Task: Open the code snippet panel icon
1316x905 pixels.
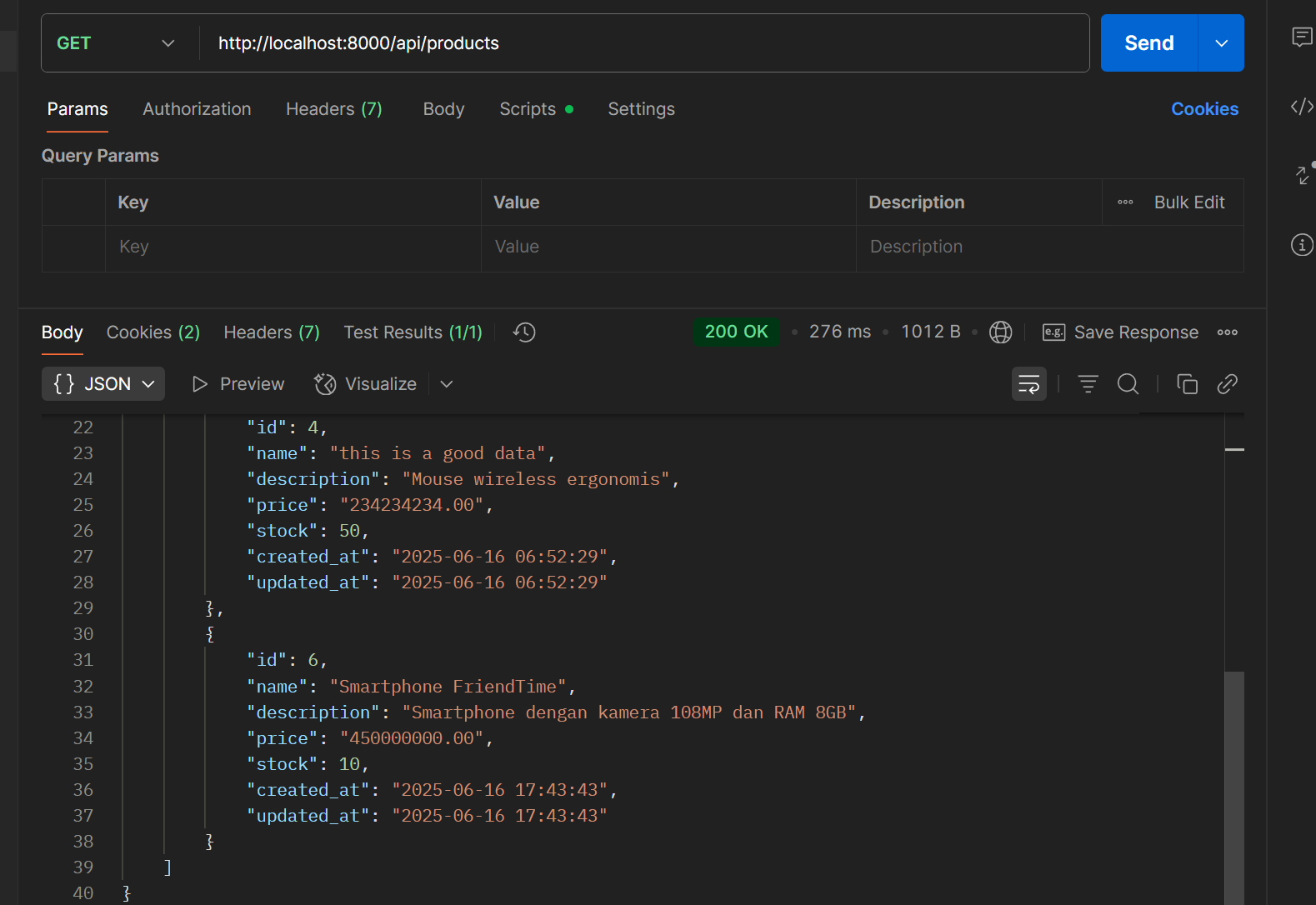Action: (x=1302, y=107)
